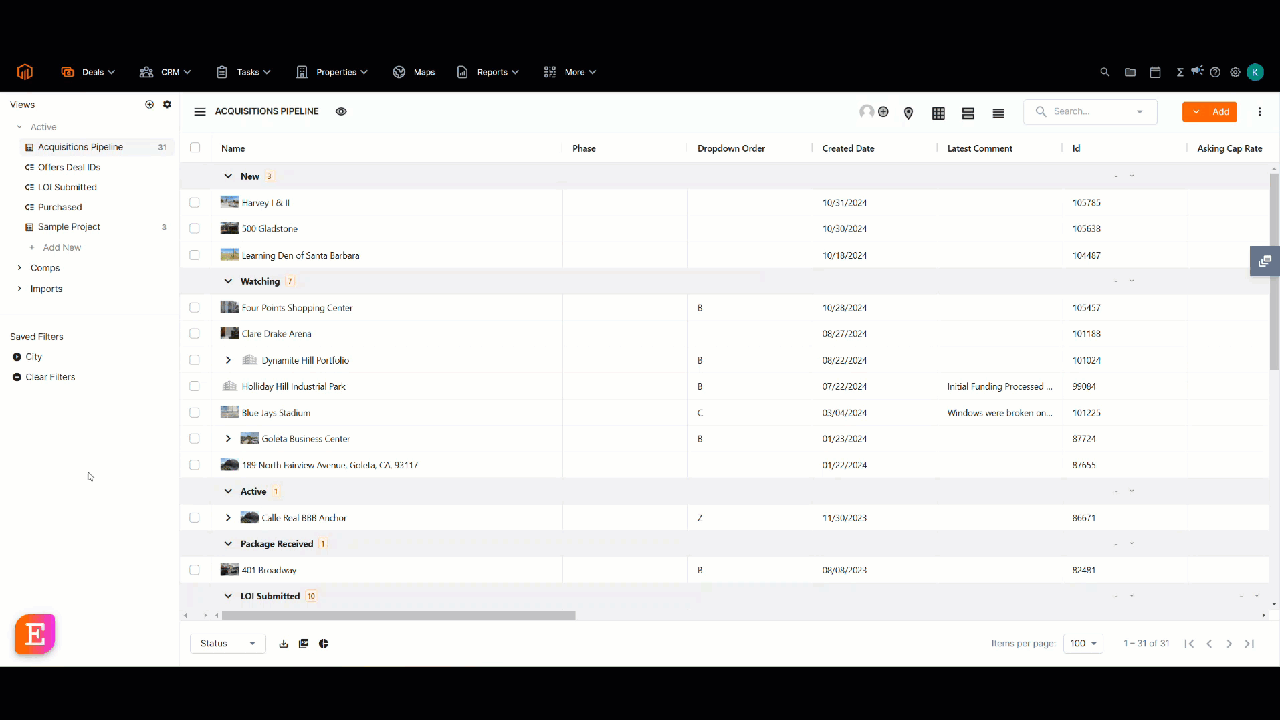This screenshot has height=720, width=1280.
Task: Click the hamburger menu beside Acquisitions Pipeline
Action: 200,112
